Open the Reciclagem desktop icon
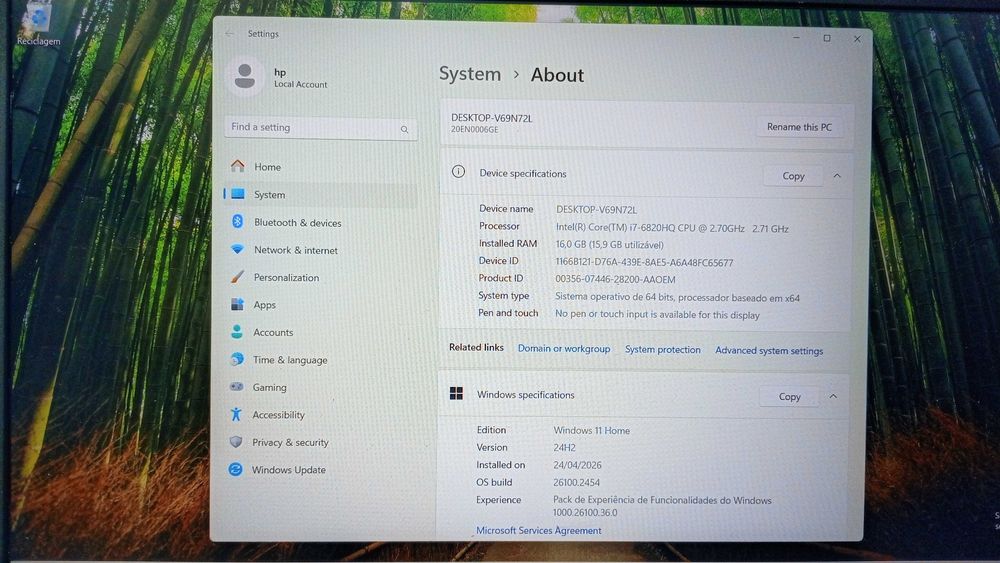Viewport: 1000px width, 563px height. tap(38, 26)
